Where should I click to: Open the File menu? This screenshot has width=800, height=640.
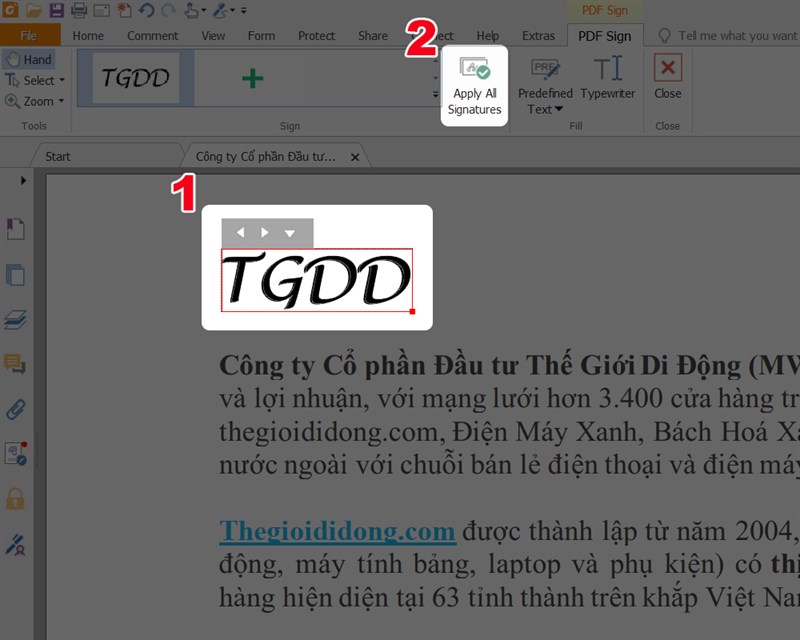click(29, 35)
